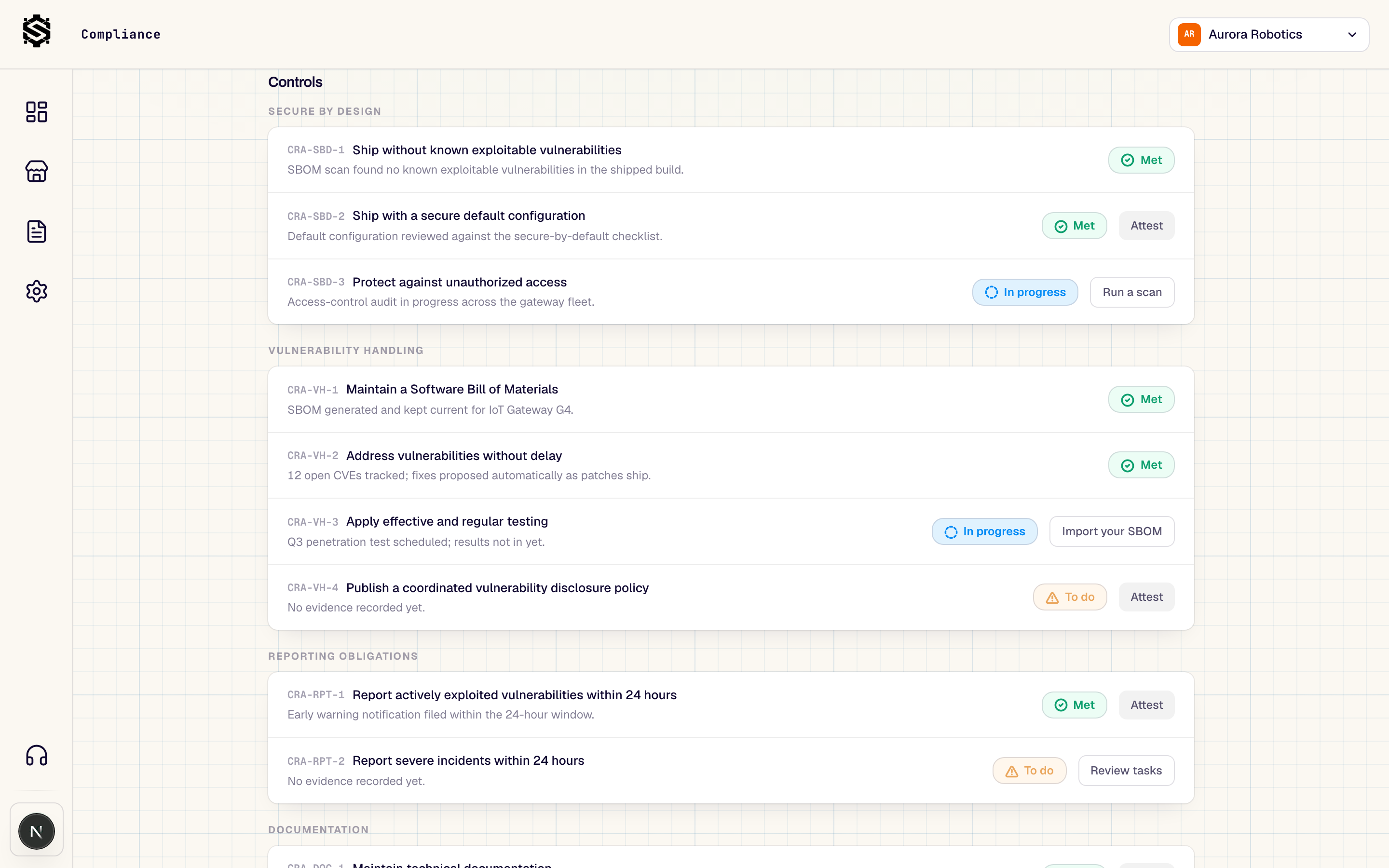Click the Run a scan button
Viewport: 1389px width, 868px height.
pos(1132,292)
